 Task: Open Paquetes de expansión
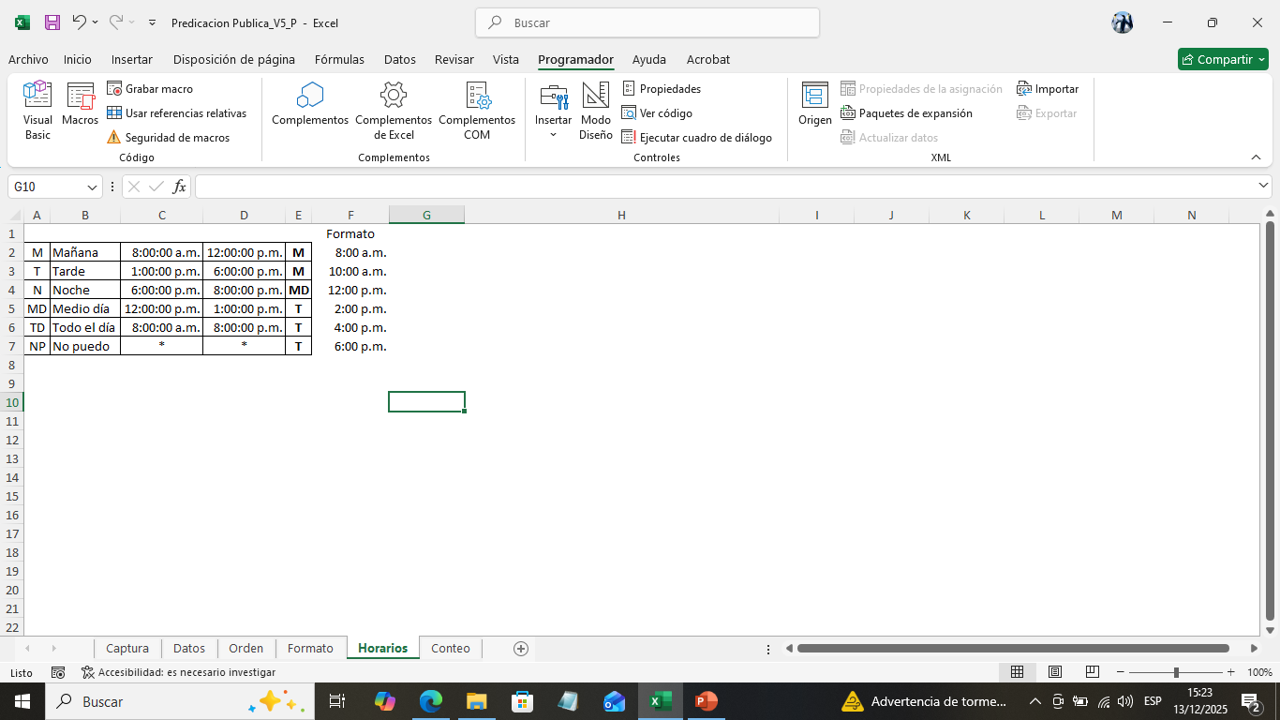click(x=906, y=113)
